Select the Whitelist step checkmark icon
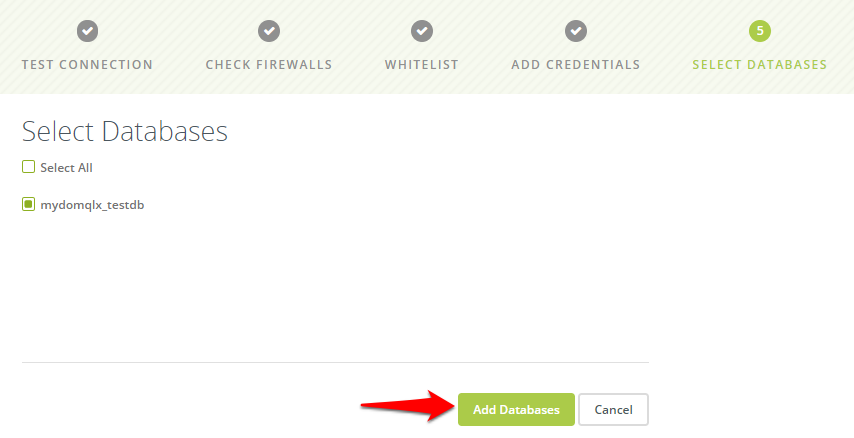 [x=422, y=31]
